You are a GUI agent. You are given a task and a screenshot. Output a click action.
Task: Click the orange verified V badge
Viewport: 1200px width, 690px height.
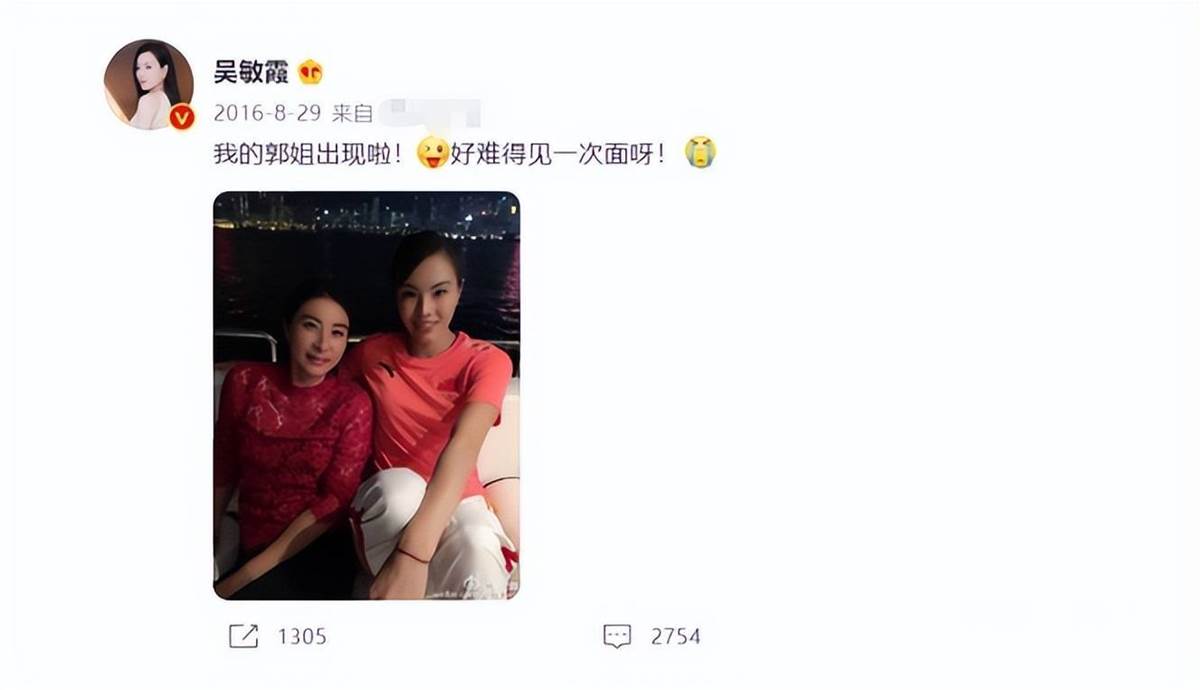pyautogui.click(x=180, y=117)
